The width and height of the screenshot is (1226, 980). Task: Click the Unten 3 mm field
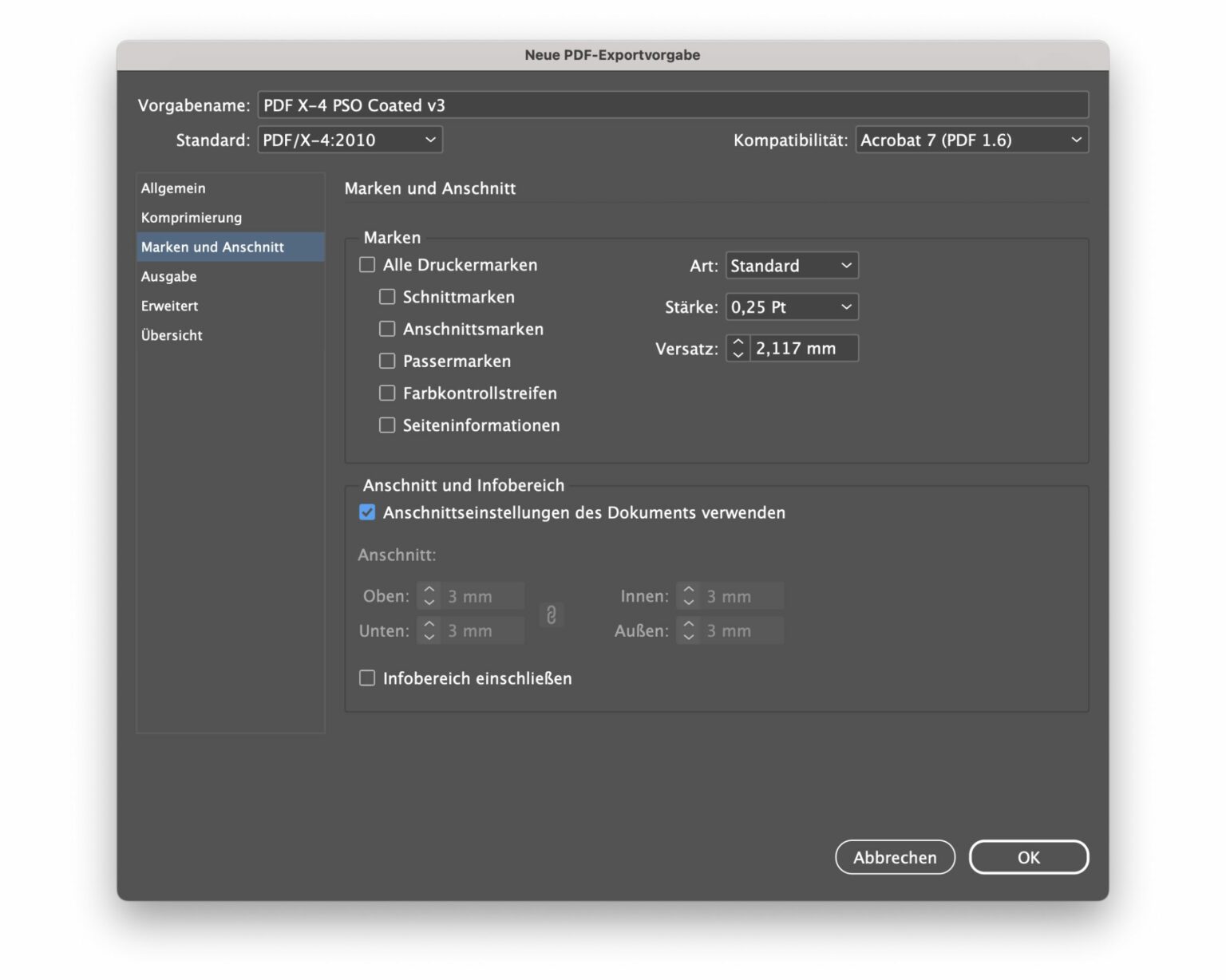click(483, 630)
